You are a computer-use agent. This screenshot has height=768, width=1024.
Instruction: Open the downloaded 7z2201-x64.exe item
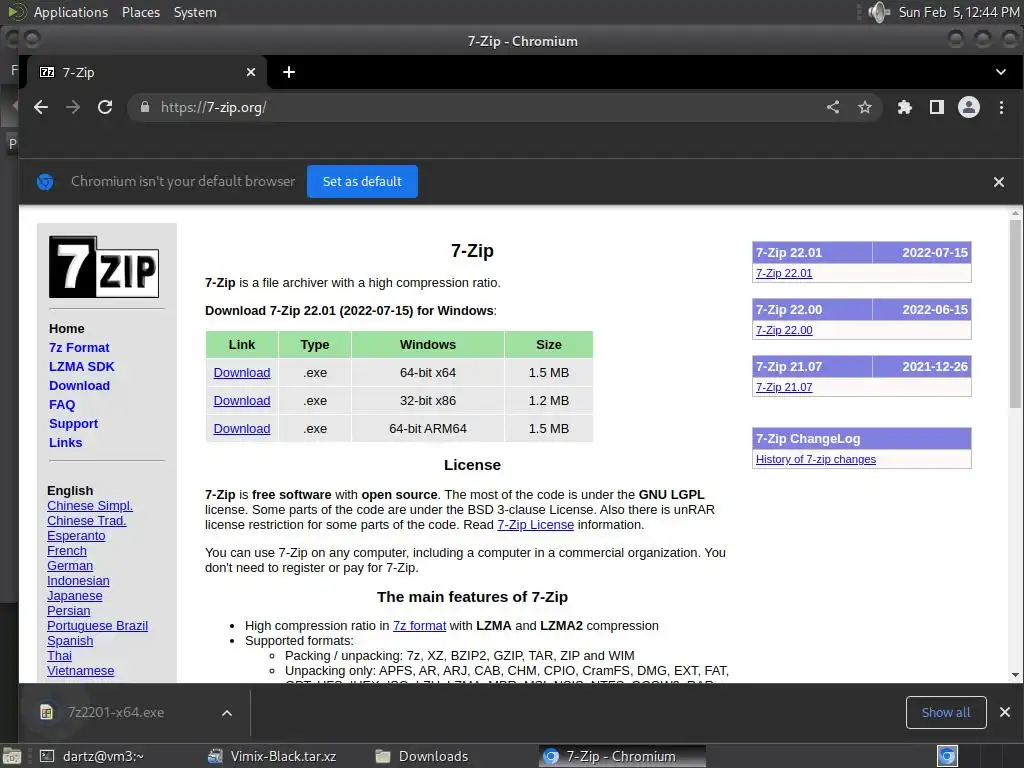tap(114, 712)
